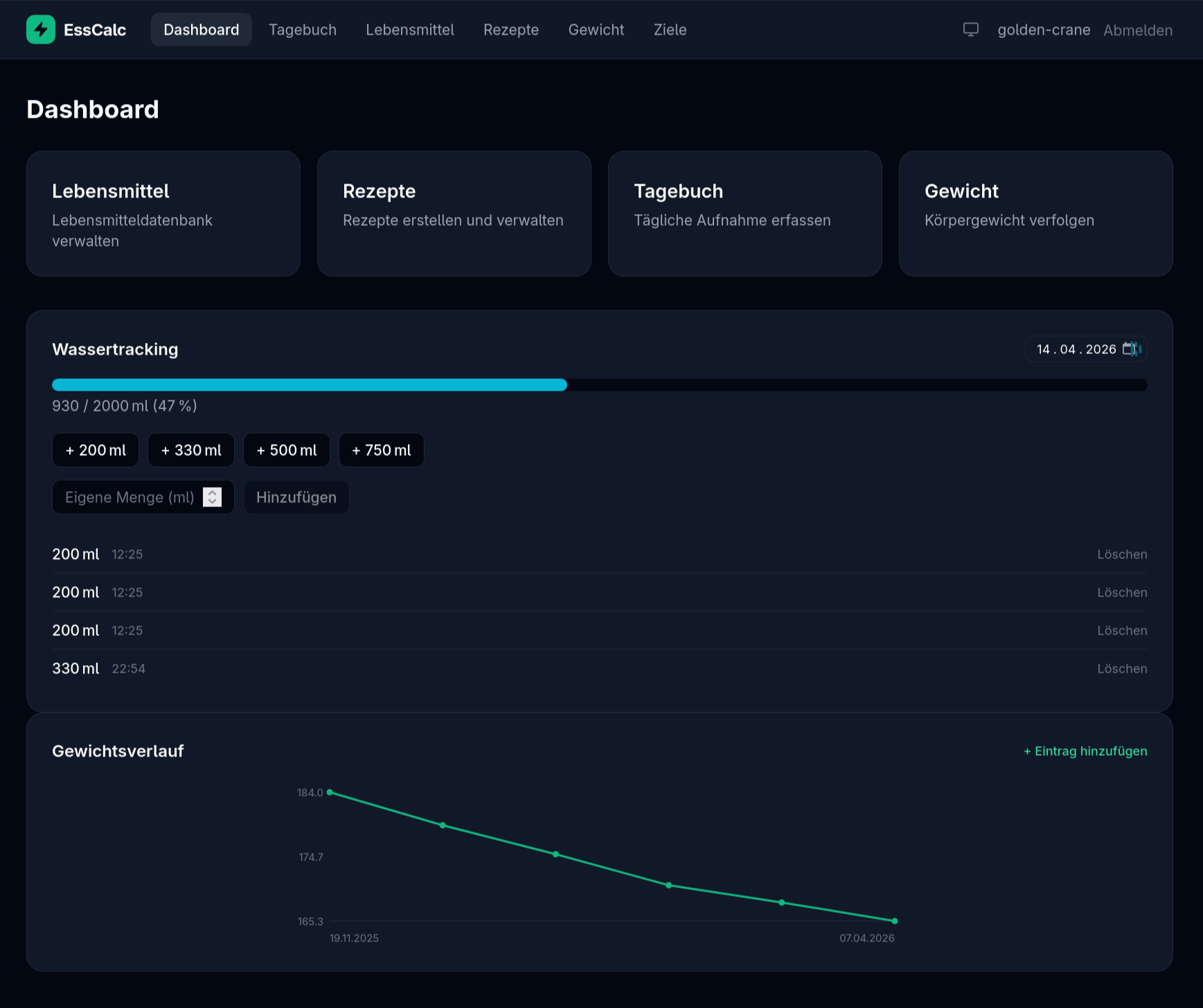The width and height of the screenshot is (1203, 1008).
Task: Add 330 ml of water
Action: (x=191, y=450)
